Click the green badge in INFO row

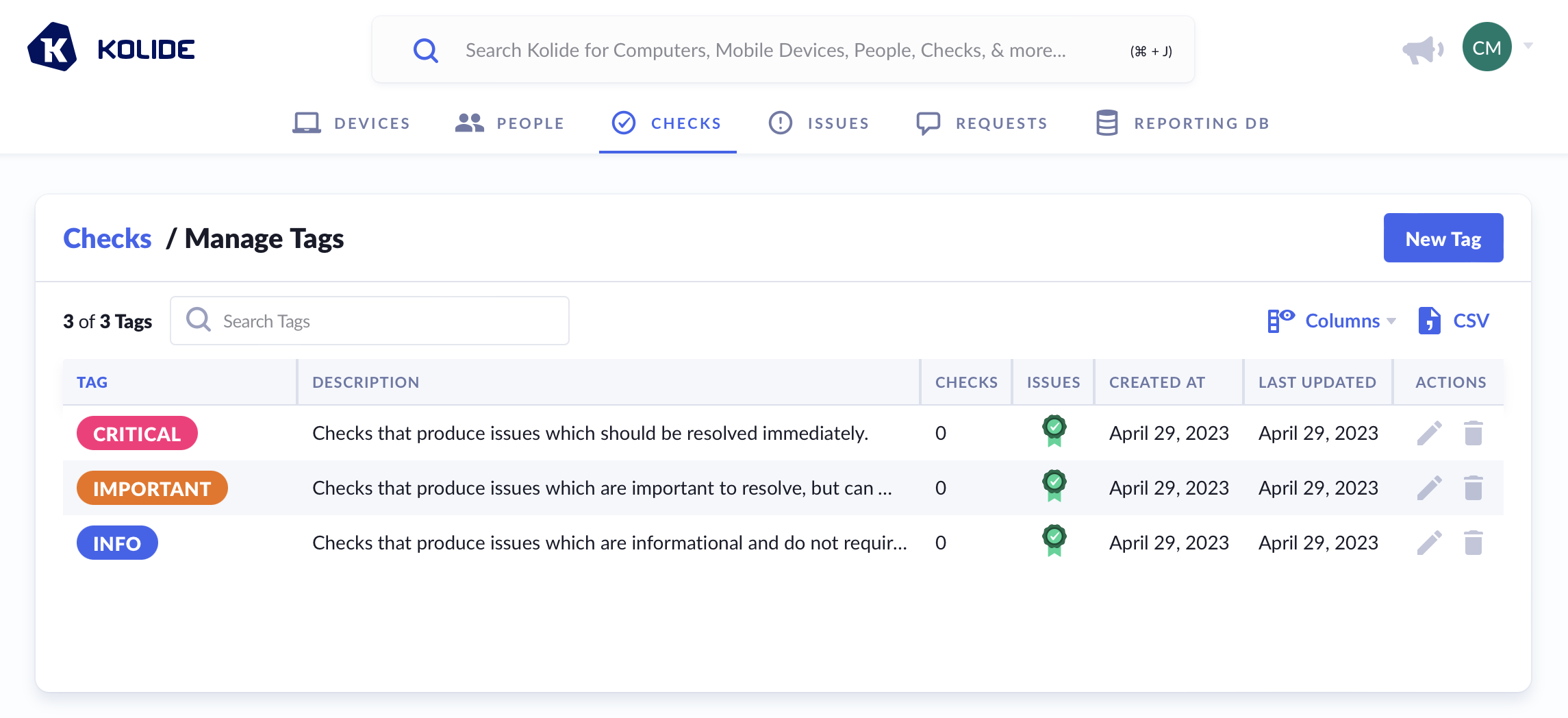[1054, 541]
